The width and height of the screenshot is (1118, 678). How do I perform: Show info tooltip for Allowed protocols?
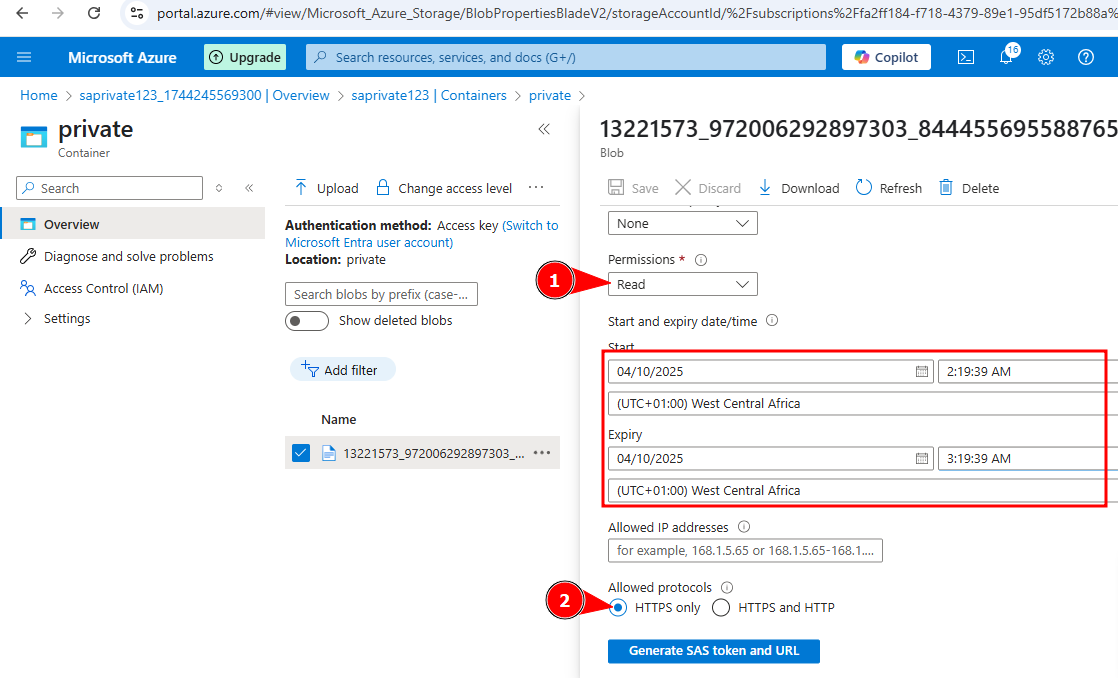pyautogui.click(x=727, y=587)
